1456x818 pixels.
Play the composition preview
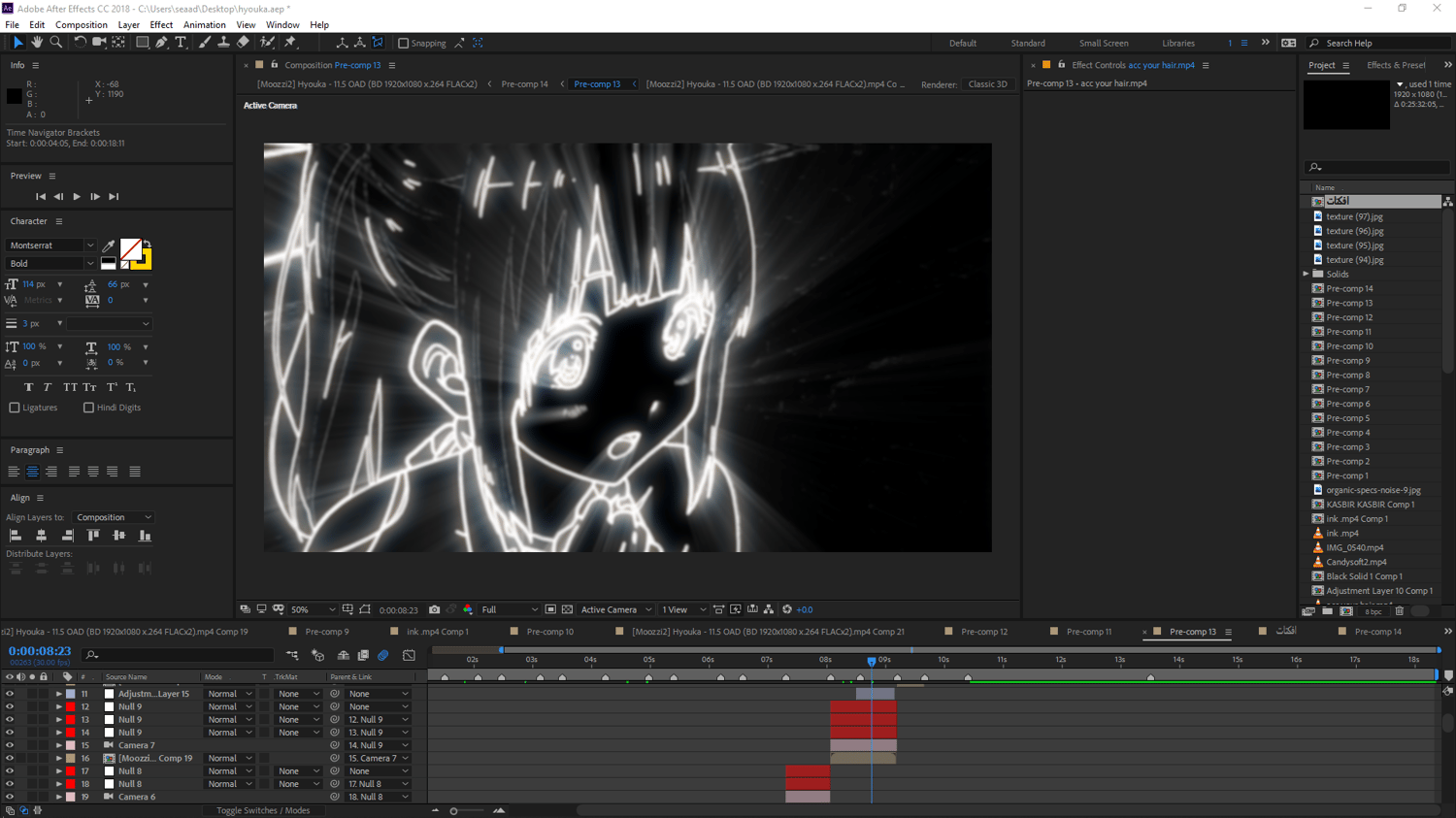pyautogui.click(x=77, y=197)
